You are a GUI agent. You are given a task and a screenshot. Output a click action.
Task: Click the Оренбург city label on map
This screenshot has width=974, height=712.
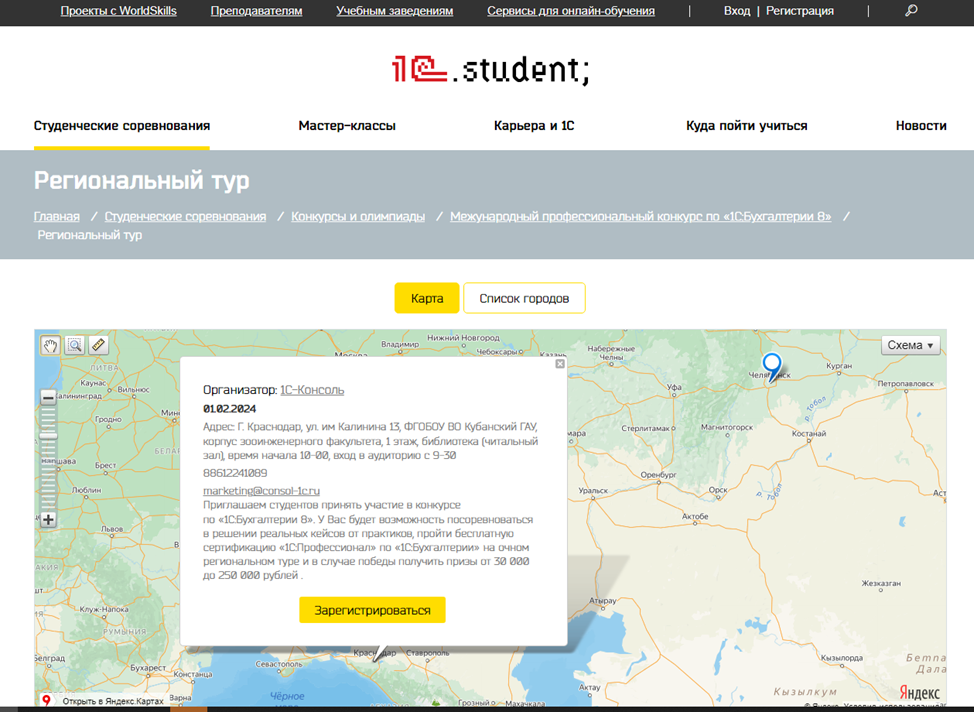[658, 475]
